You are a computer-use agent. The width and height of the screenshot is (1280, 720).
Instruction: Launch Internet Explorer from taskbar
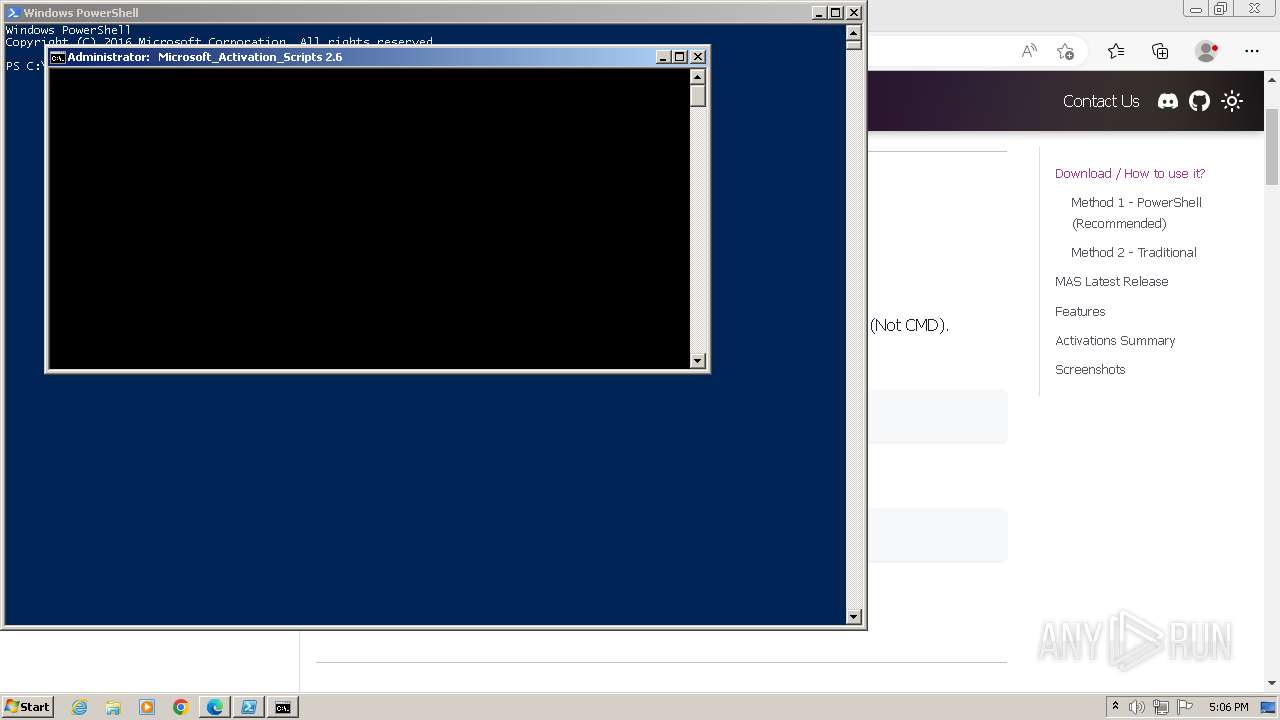click(x=79, y=707)
